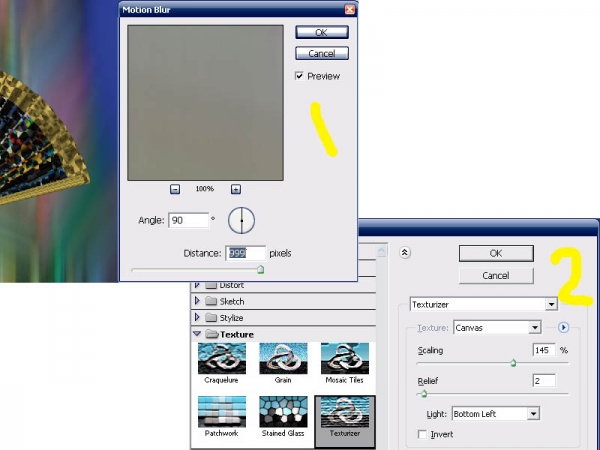The image size is (600, 450).
Task: Click the Relief slider handle
Action: 424,393
